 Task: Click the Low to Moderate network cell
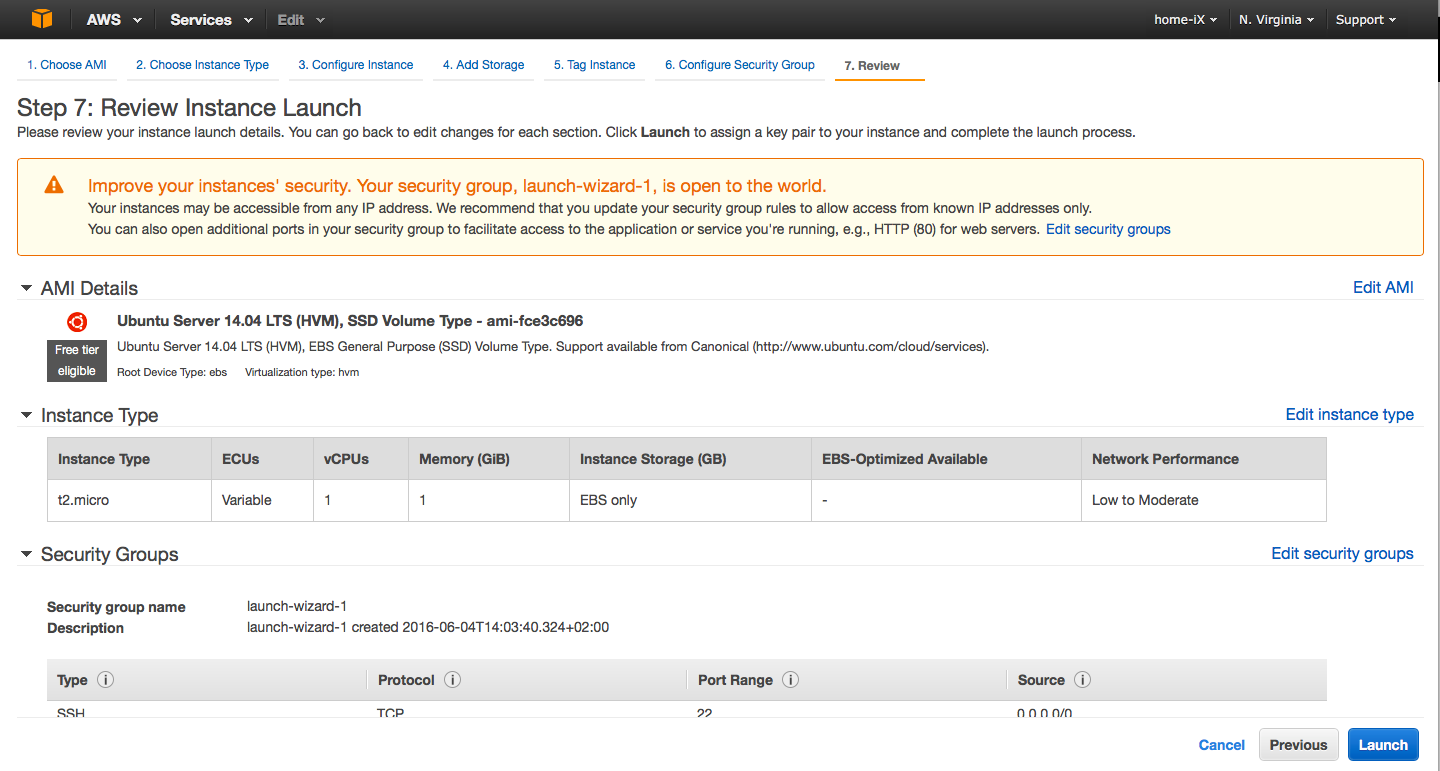(x=1204, y=500)
